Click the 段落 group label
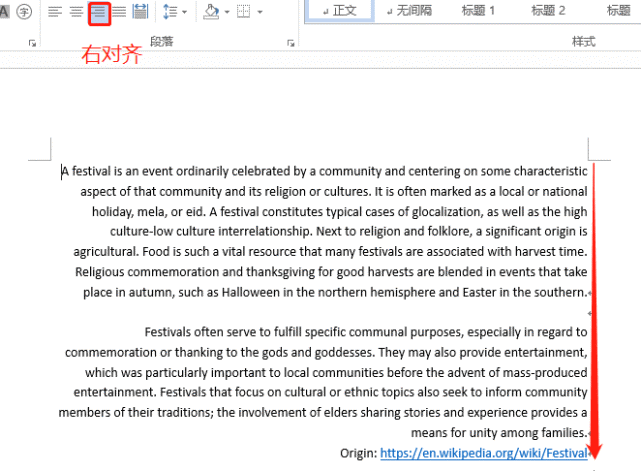Screen dimensions: 641x471 162,41
